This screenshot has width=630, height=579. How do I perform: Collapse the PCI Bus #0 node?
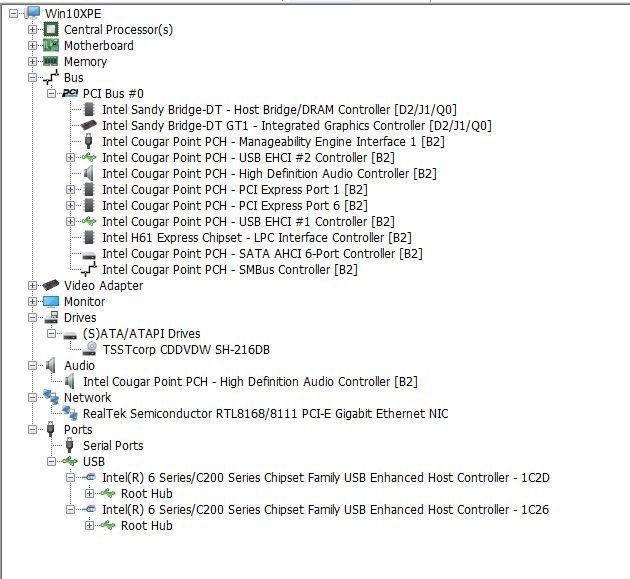click(x=51, y=94)
